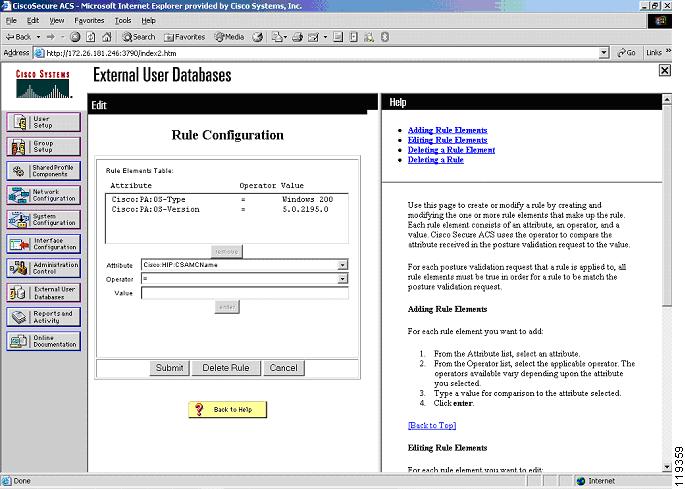Open the Adding Rule Elements help link

click(x=447, y=130)
